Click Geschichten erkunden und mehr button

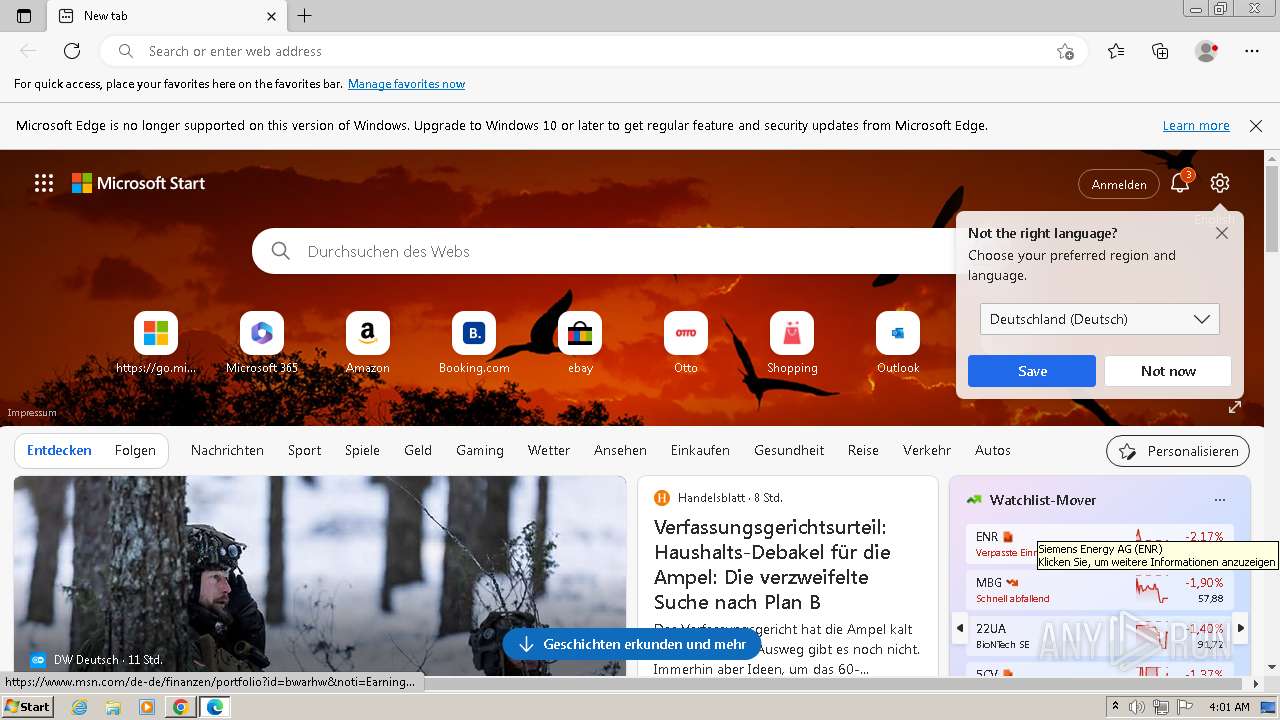632,644
